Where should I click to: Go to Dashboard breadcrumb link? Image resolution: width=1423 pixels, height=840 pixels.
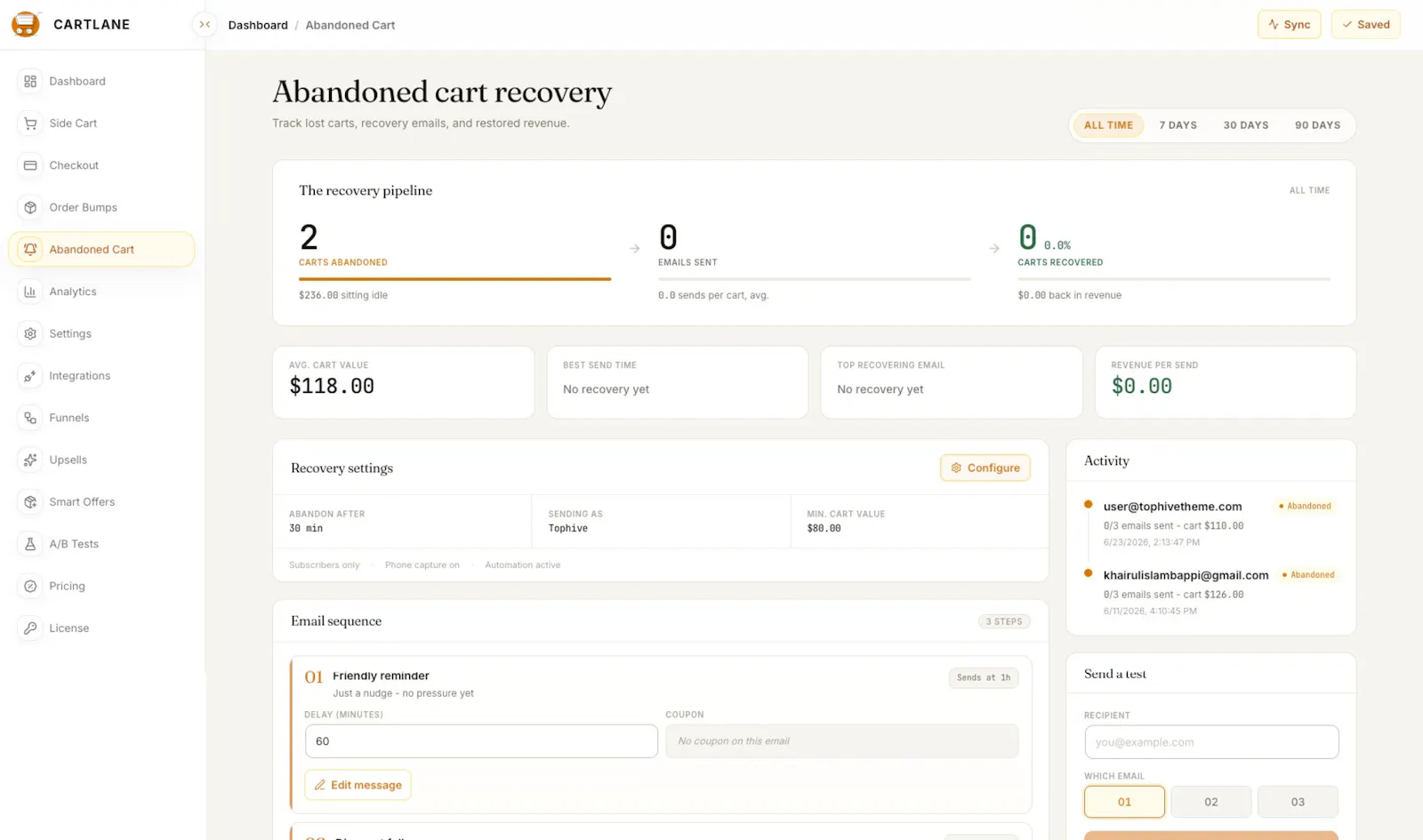coord(258,25)
